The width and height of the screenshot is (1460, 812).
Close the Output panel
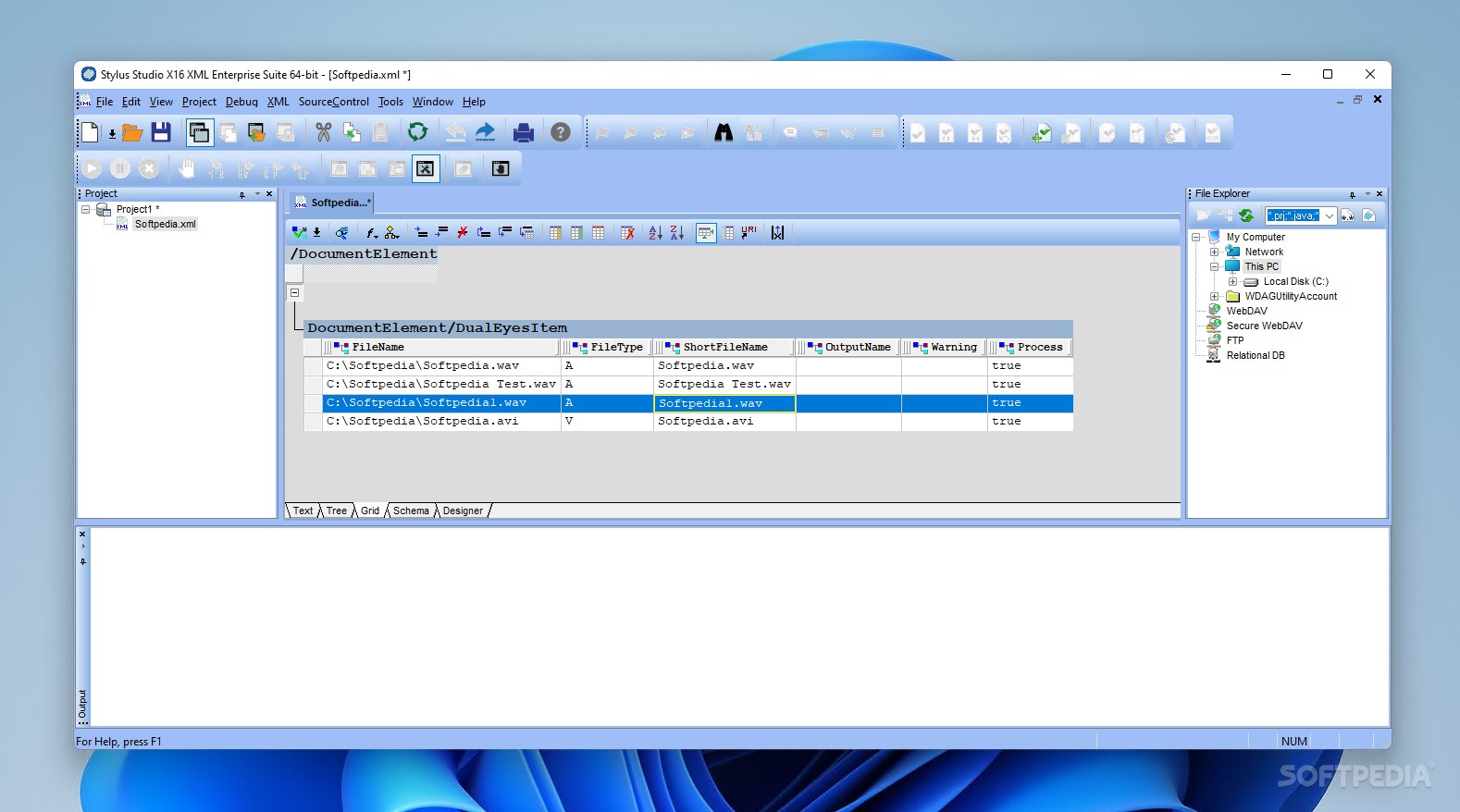82,534
